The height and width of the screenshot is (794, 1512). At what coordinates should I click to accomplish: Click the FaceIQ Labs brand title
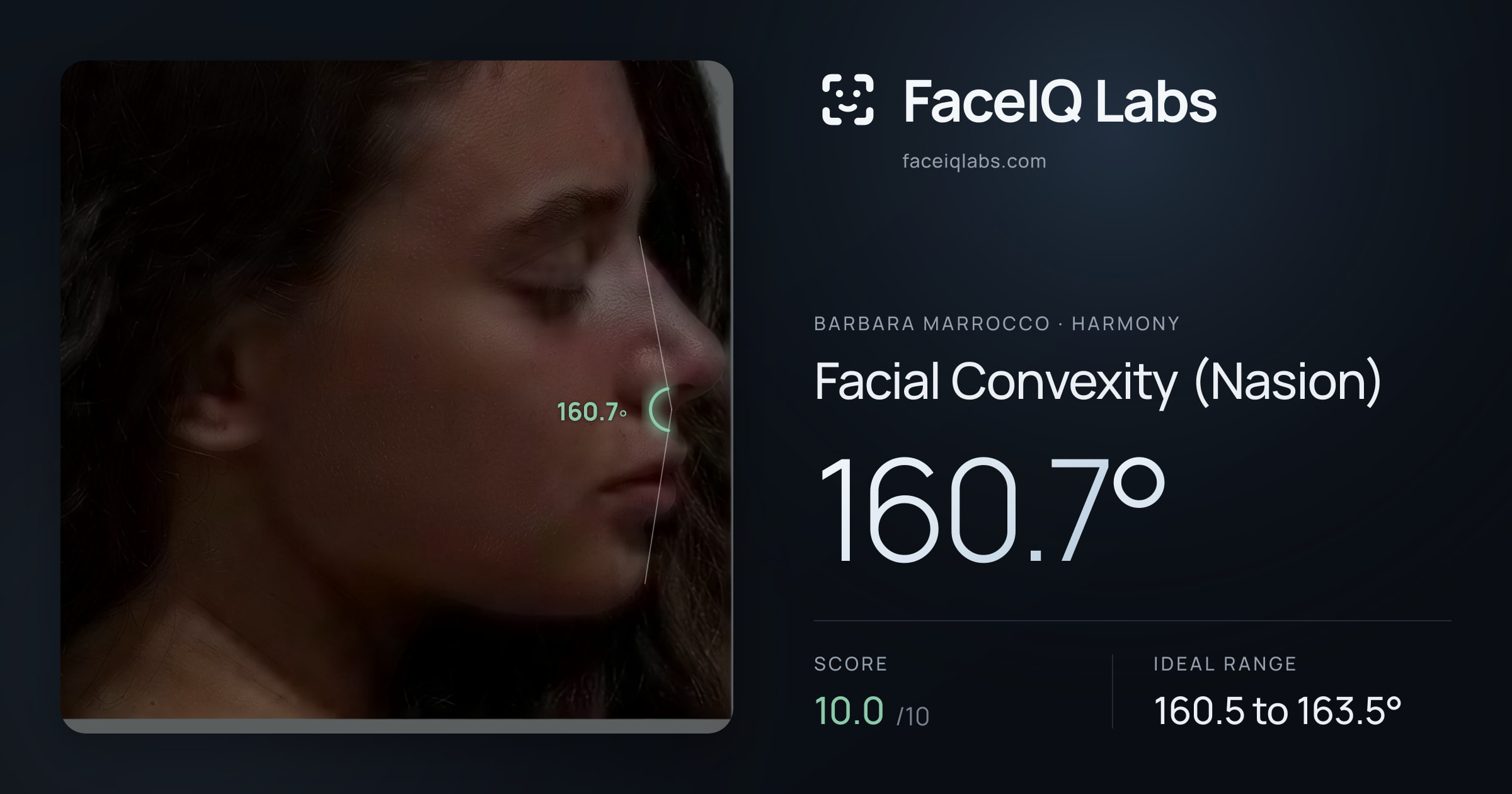click(x=1060, y=101)
